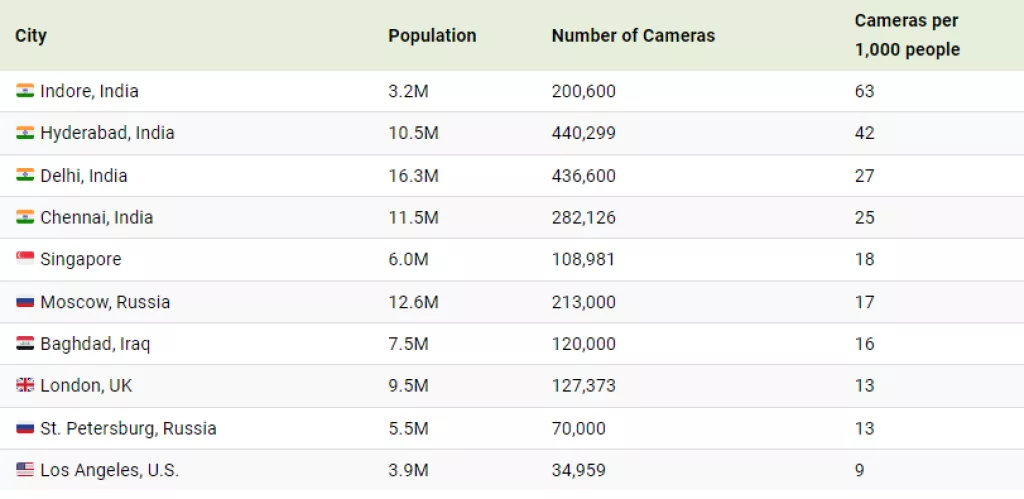Select St. Petersburg's camera count 70,000
The width and height of the screenshot is (1024, 499).
pos(578,428)
